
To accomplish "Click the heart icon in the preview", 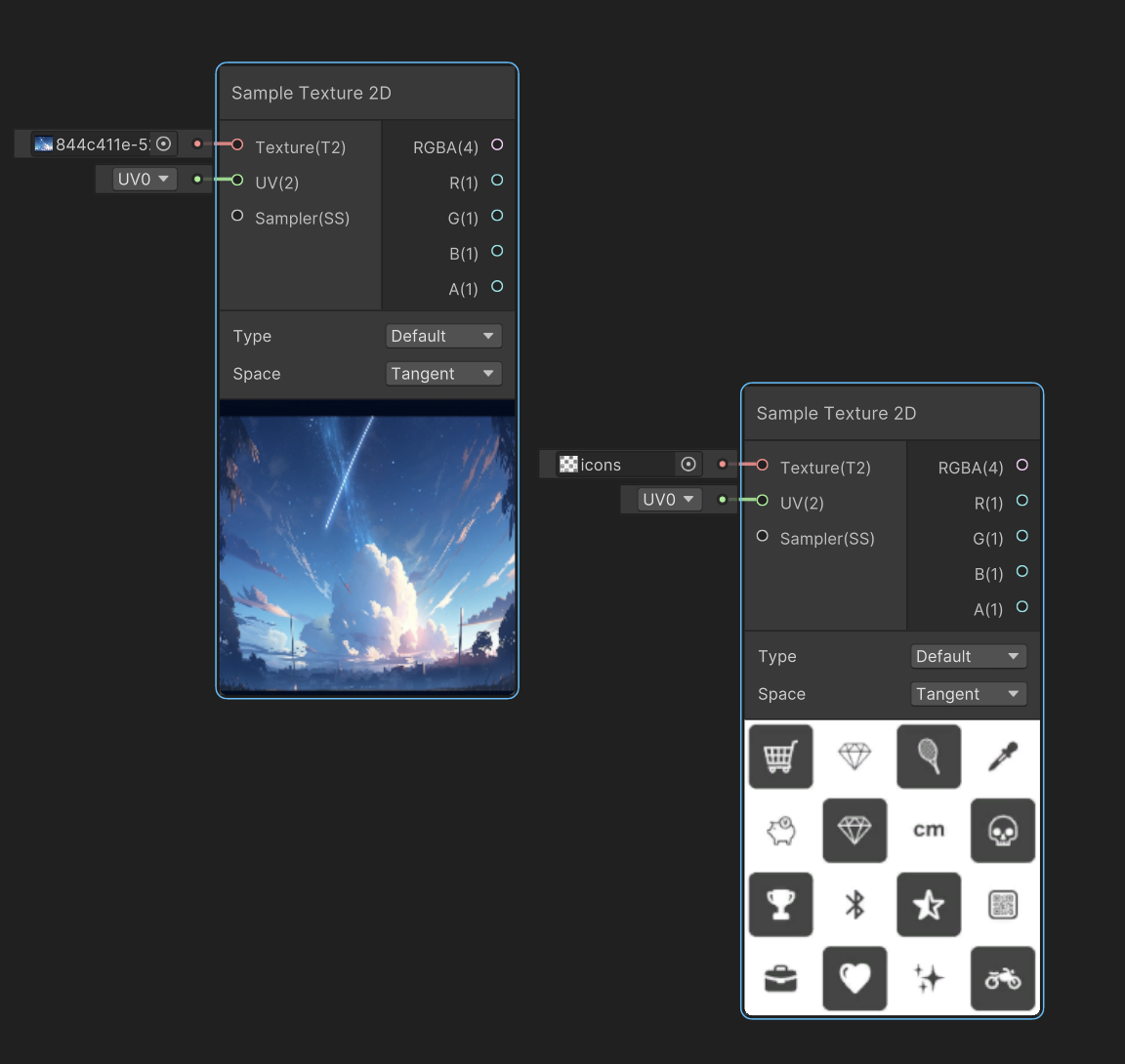I will click(854, 978).
